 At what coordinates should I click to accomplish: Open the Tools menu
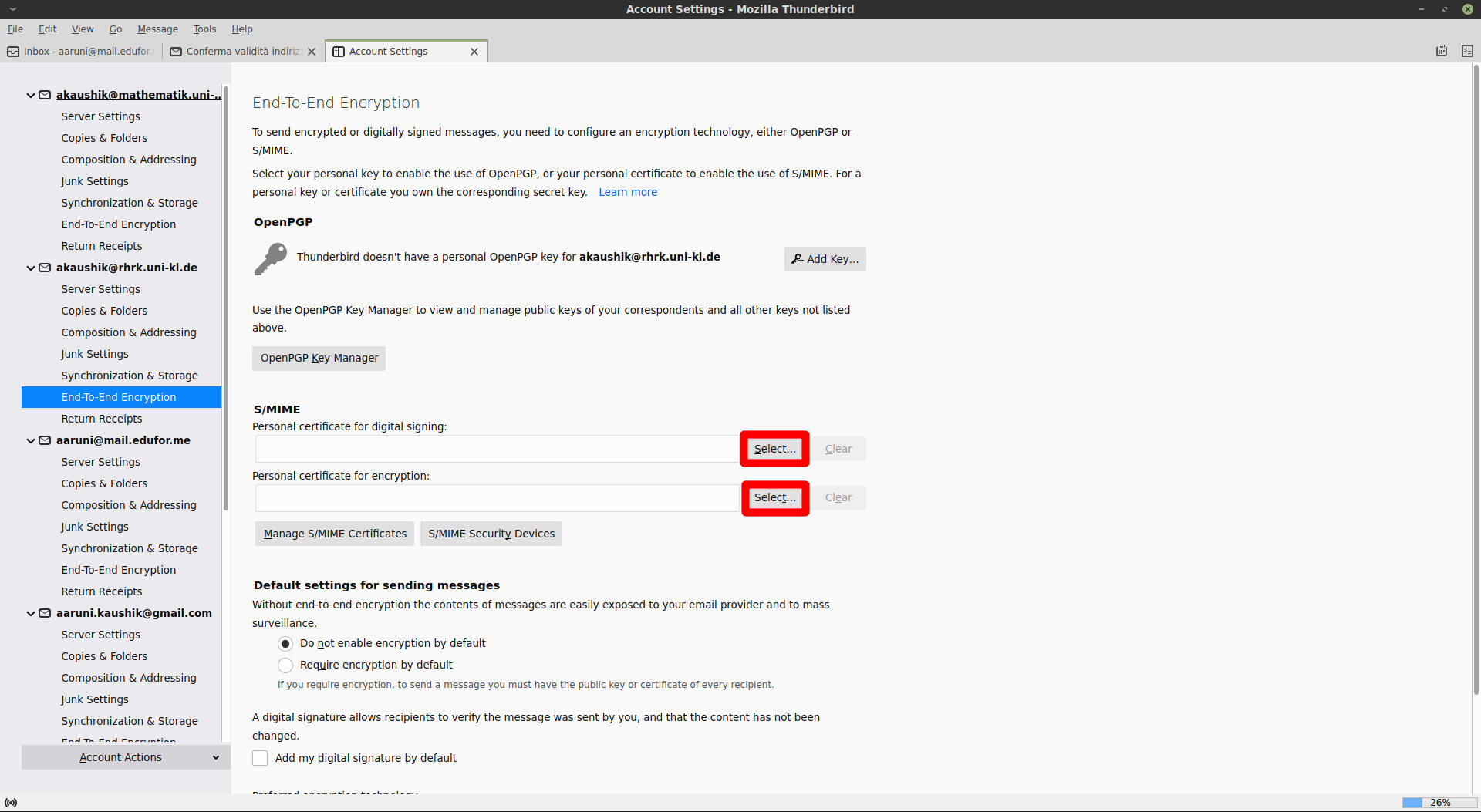[204, 29]
